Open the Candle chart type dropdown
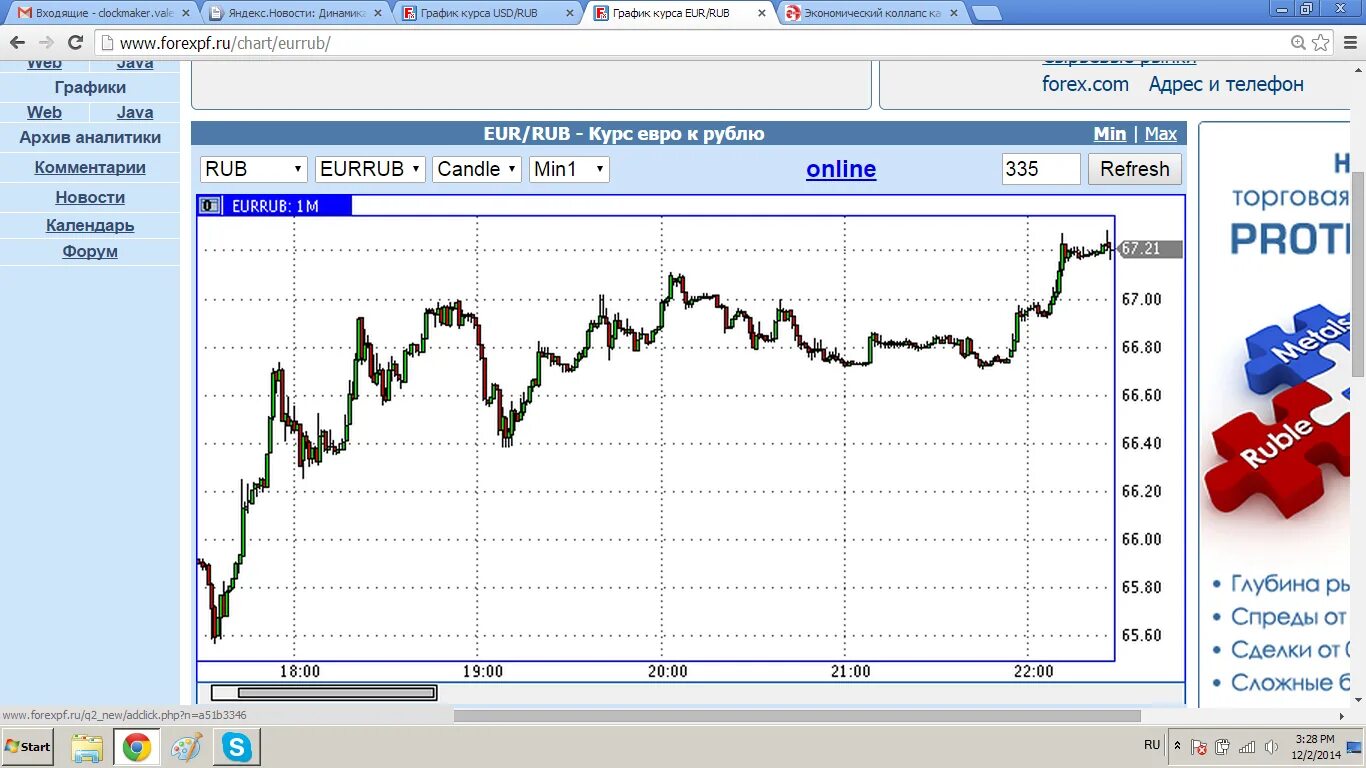This screenshot has width=1366, height=768. (477, 169)
